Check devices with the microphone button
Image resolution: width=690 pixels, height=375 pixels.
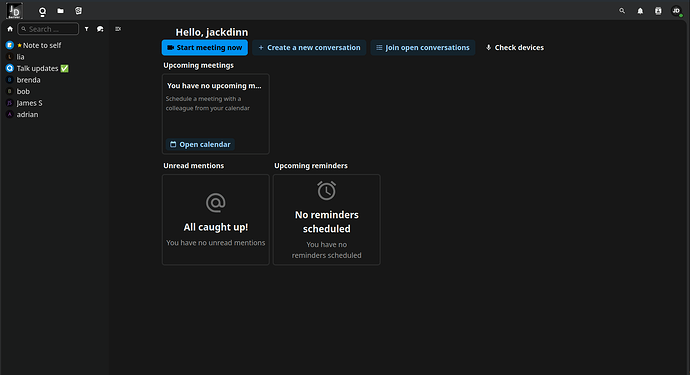coord(514,48)
